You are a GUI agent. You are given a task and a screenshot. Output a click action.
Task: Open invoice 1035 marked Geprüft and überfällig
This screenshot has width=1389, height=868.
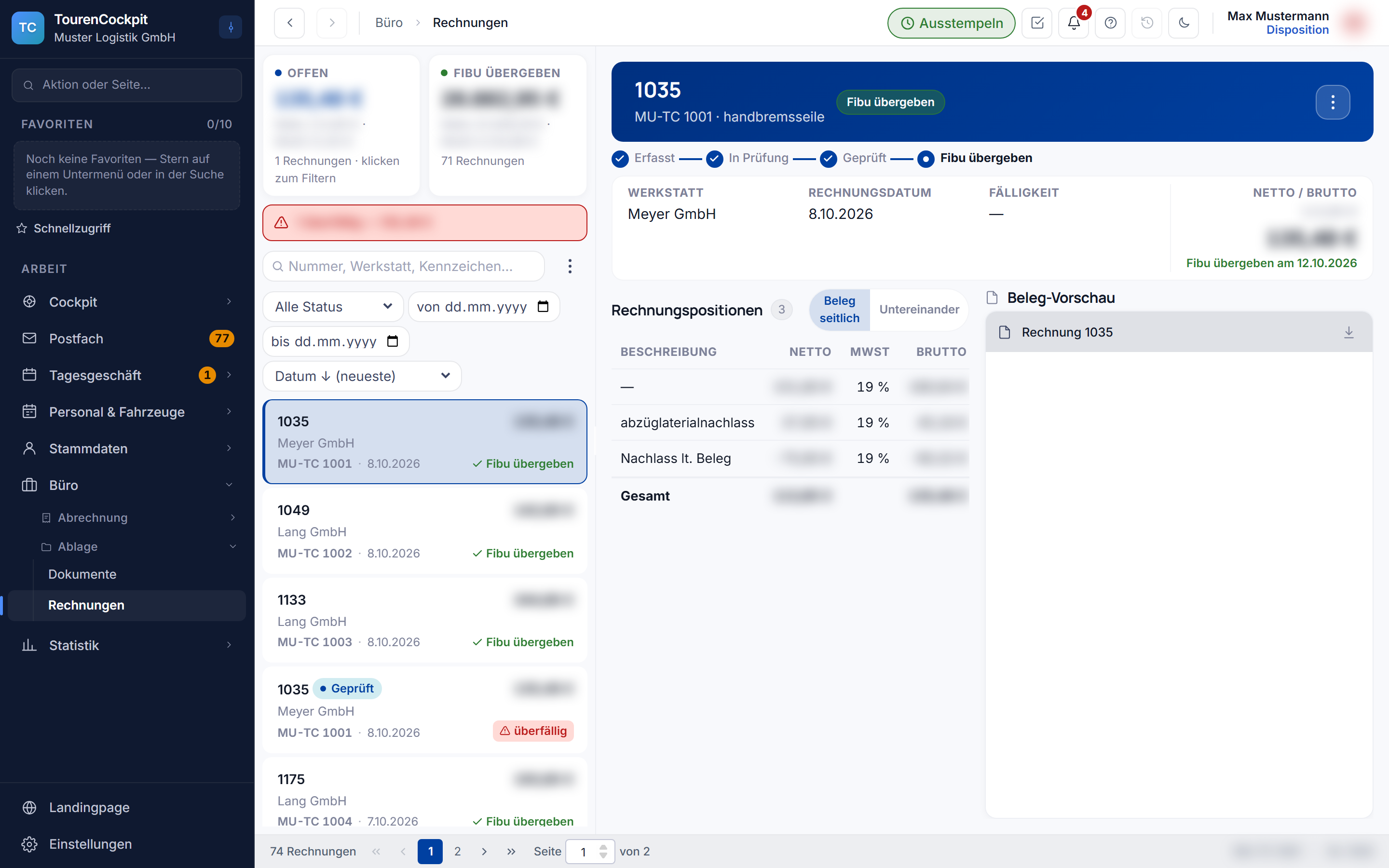[x=425, y=710]
